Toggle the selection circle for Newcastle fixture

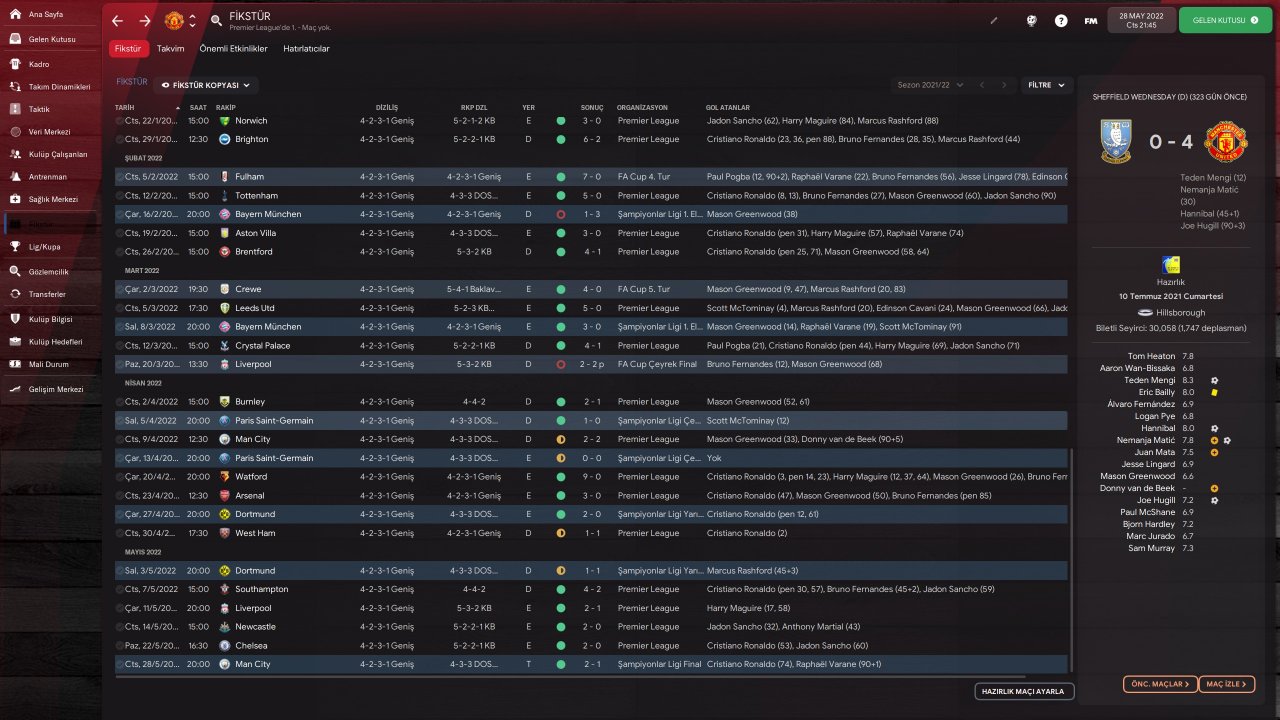point(120,627)
